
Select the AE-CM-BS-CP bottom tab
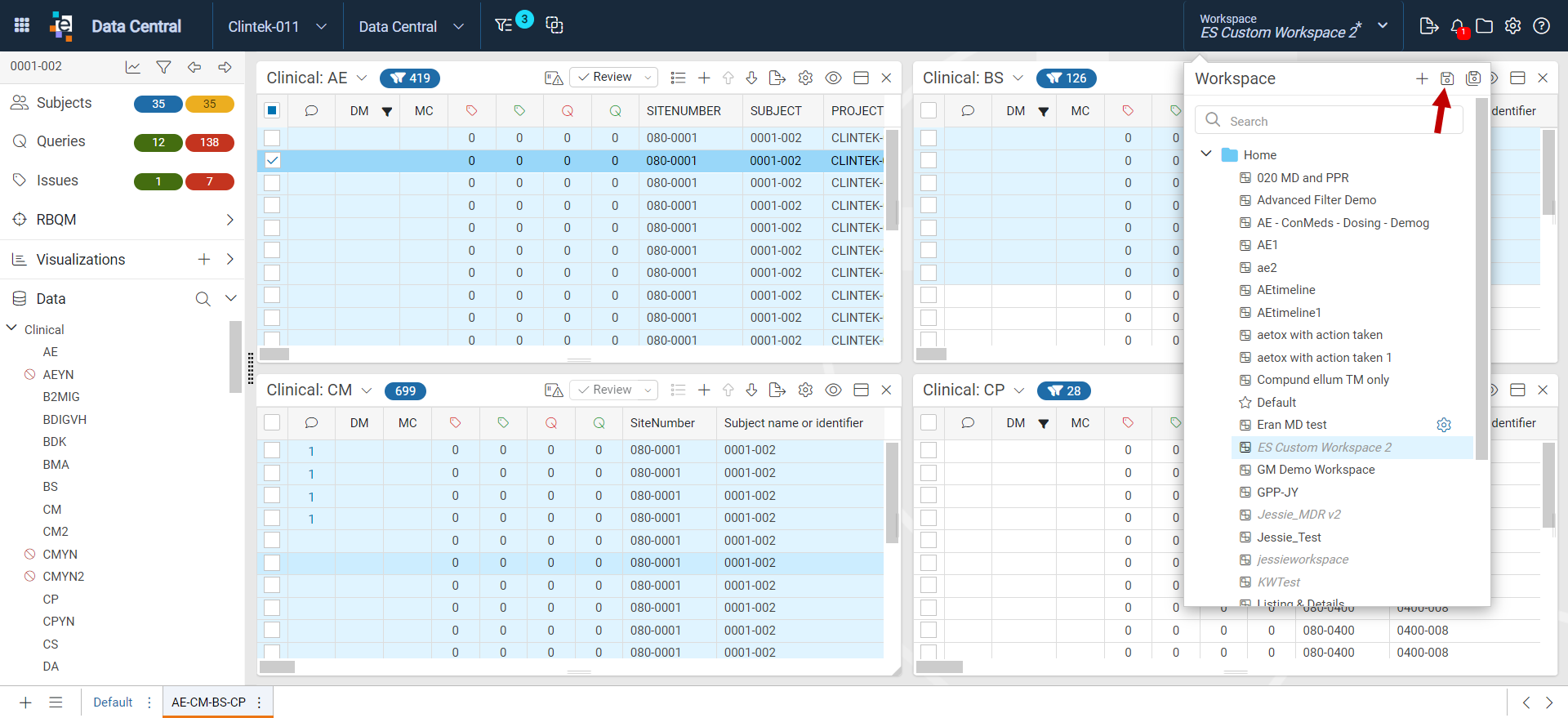coord(208,702)
